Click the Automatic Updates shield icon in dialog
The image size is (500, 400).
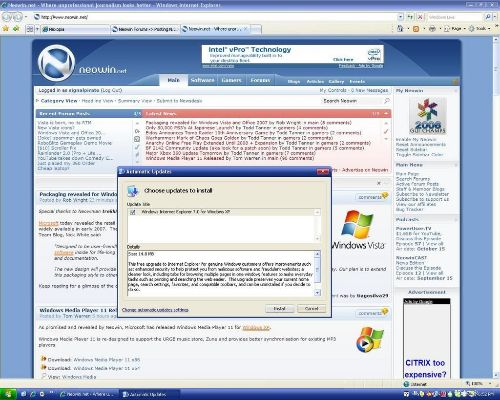pyautogui.click(x=133, y=191)
